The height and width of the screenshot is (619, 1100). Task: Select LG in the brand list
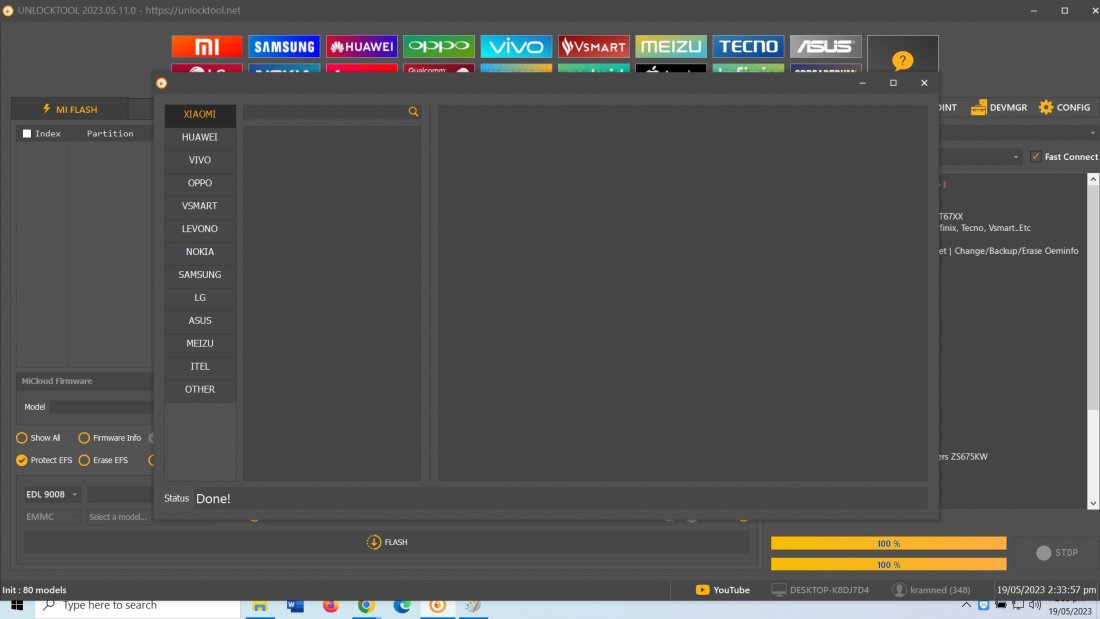click(200, 298)
